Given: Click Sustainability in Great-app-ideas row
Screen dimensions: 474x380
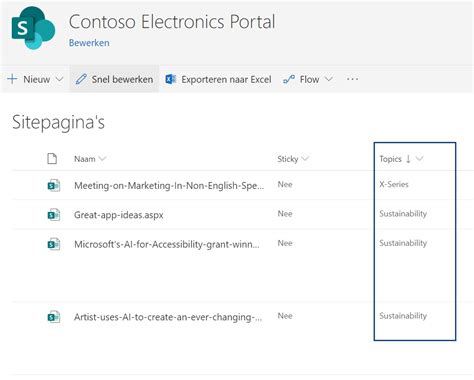Looking at the screenshot, I should (x=403, y=214).
